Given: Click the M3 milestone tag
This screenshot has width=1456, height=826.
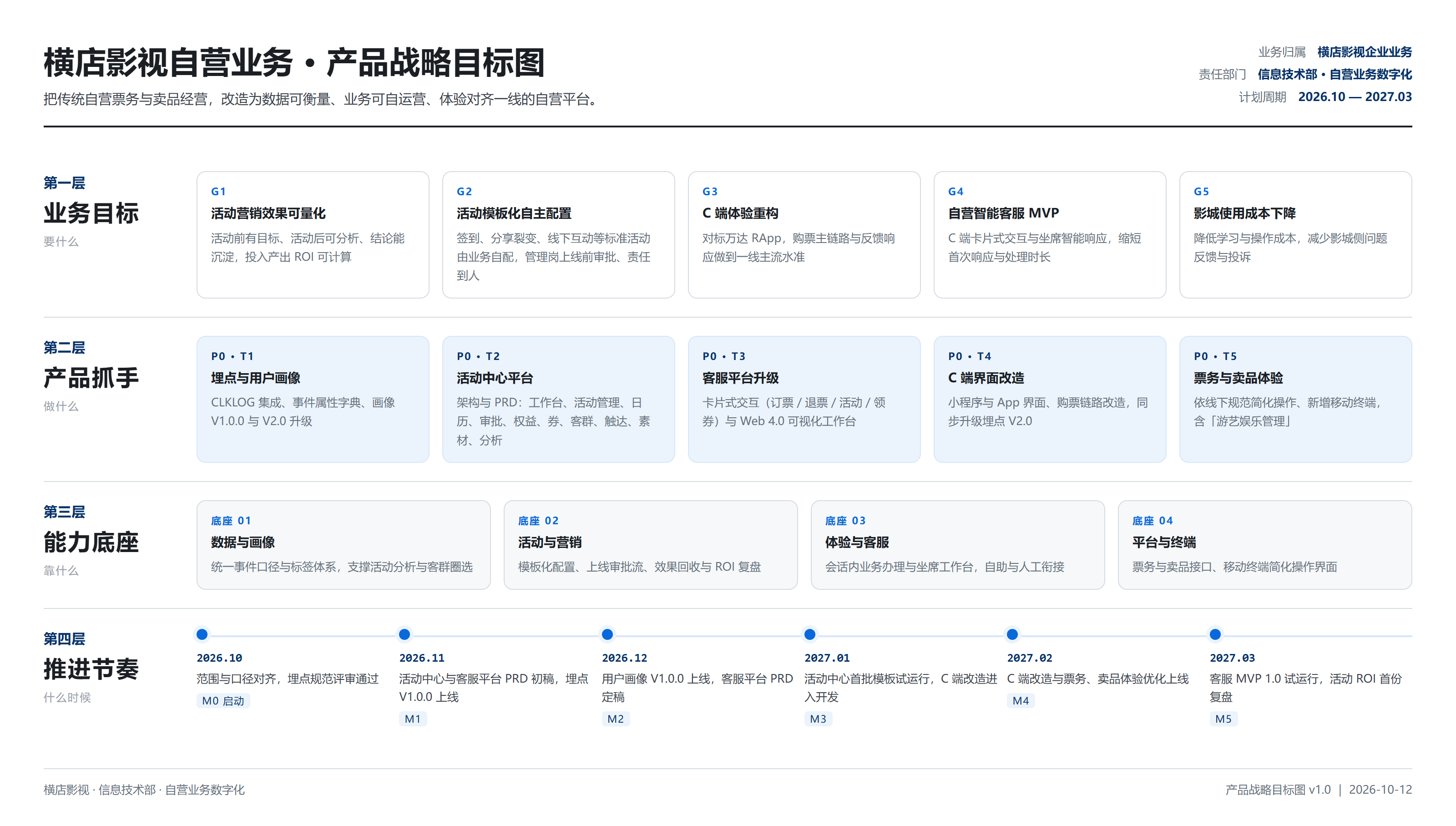Looking at the screenshot, I should [818, 720].
